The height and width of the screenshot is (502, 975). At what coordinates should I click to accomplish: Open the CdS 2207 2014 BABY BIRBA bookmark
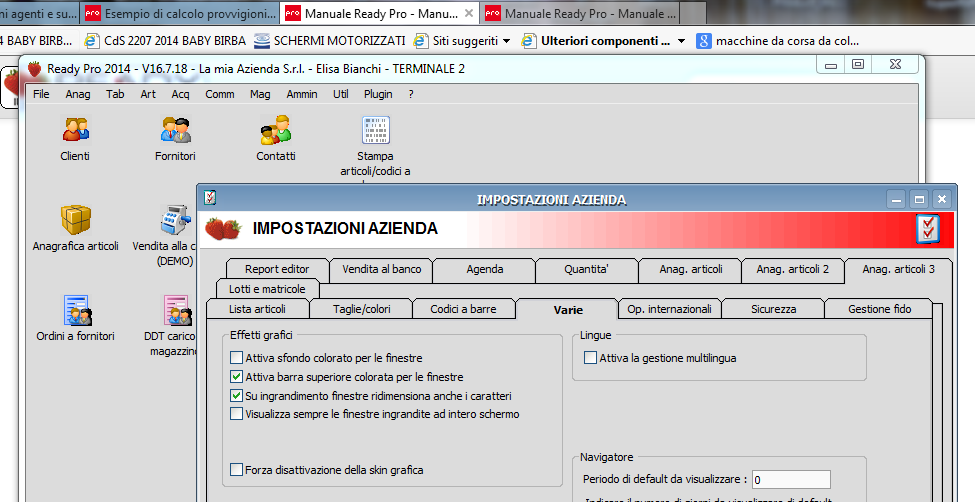click(x=165, y=41)
